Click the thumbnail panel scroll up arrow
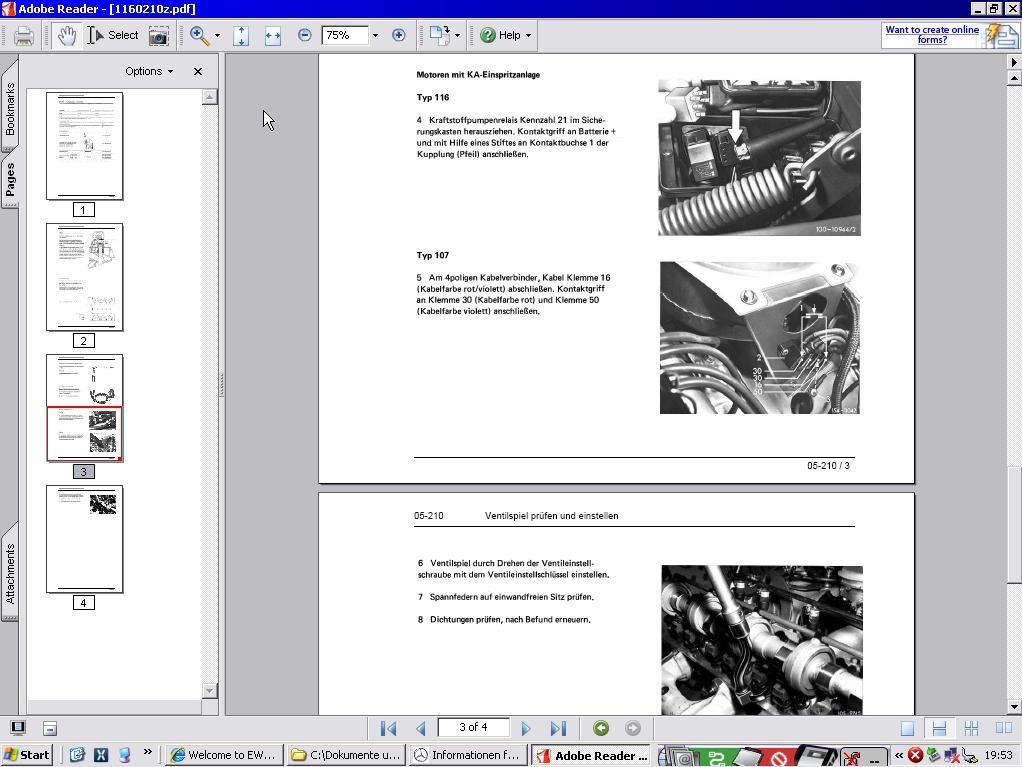1022x767 pixels. (x=209, y=97)
